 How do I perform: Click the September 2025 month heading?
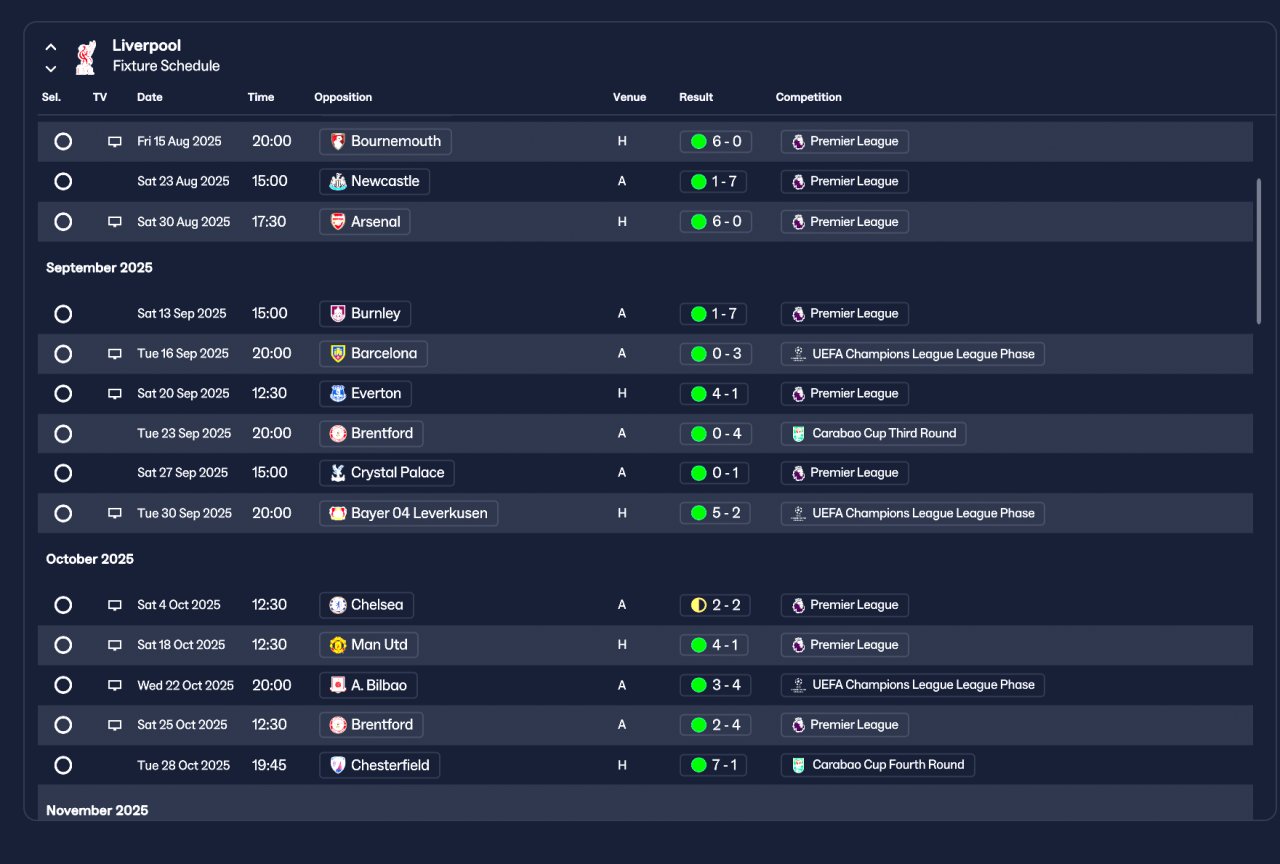point(99,268)
